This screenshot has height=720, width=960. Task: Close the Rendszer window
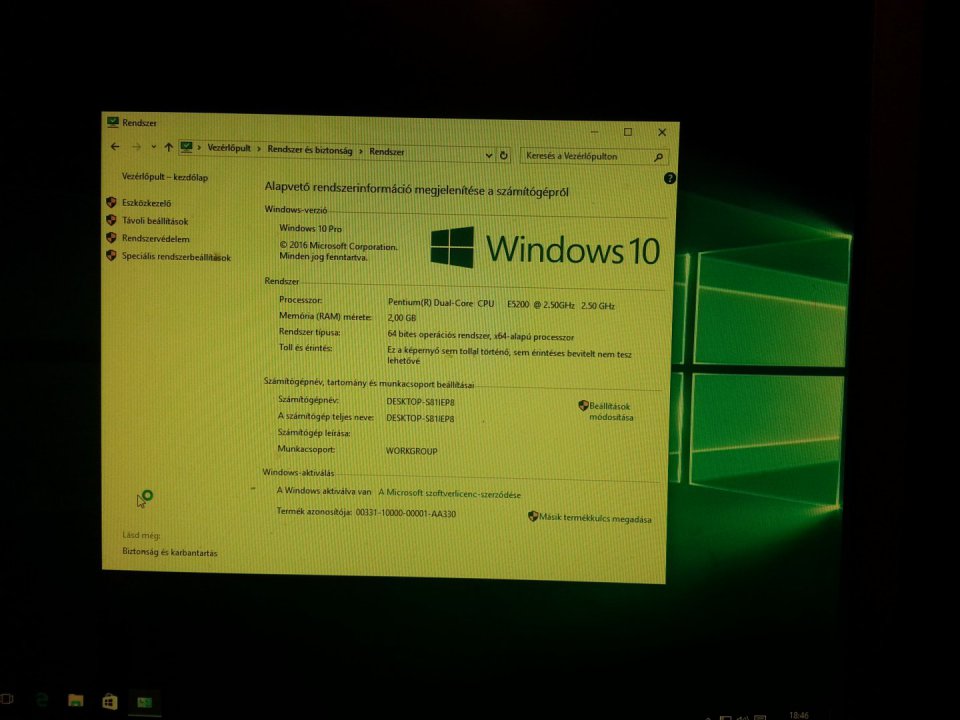tap(662, 133)
